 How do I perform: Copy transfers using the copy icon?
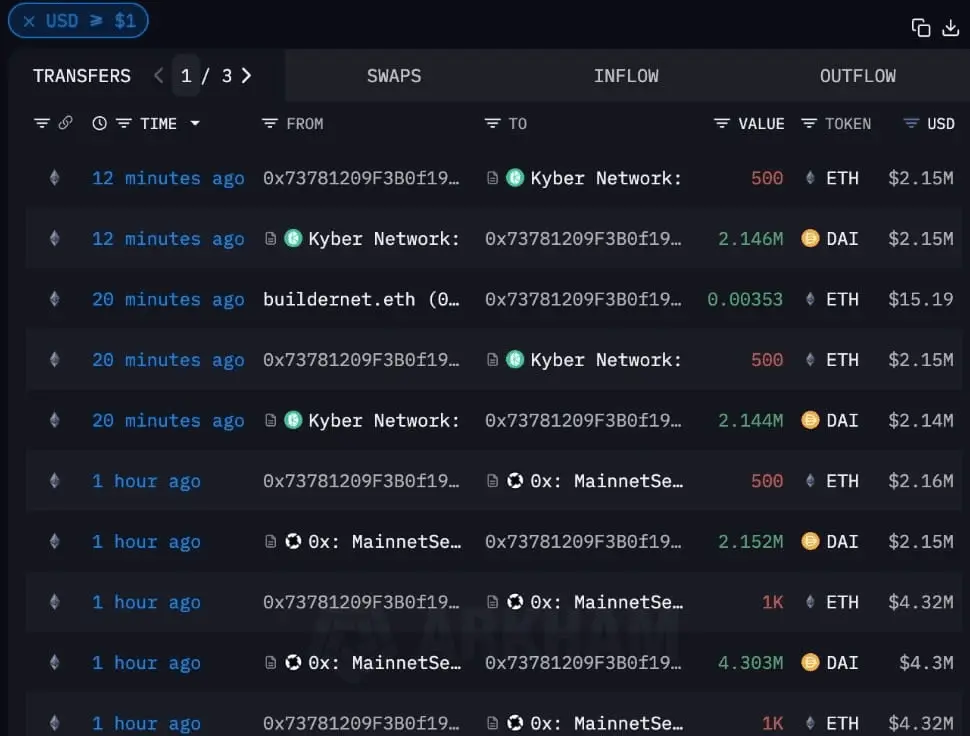pos(921,28)
